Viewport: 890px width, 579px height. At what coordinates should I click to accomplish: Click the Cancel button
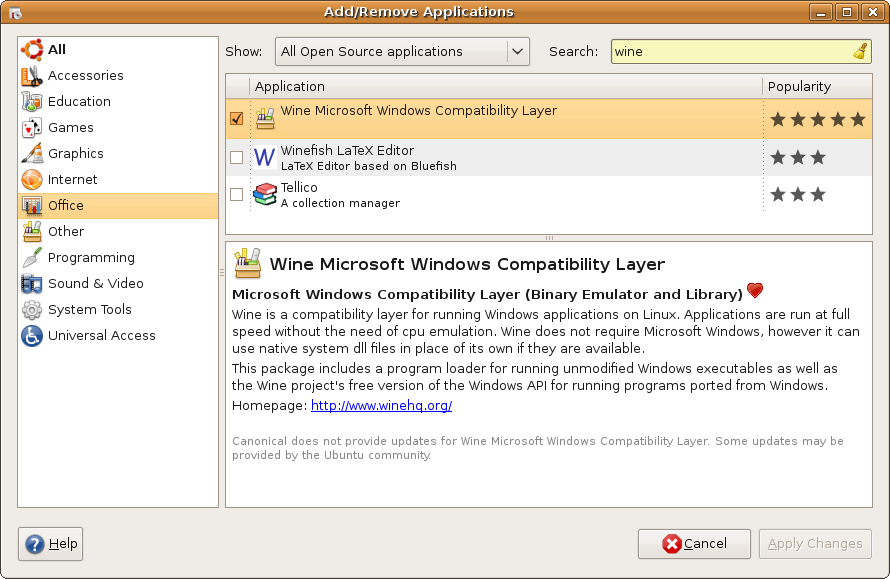(x=694, y=544)
